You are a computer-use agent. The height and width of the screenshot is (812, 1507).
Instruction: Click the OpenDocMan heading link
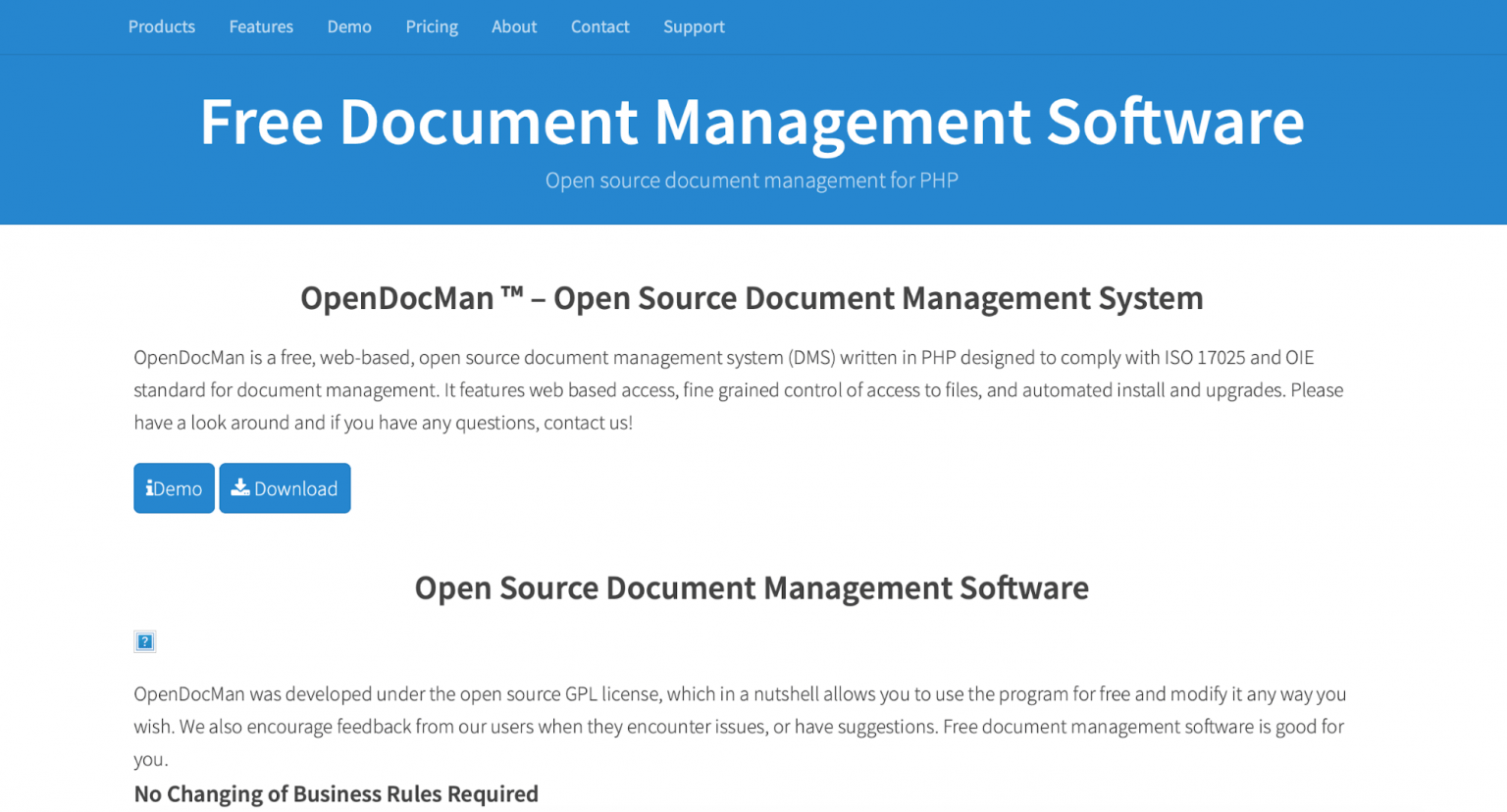click(x=752, y=298)
